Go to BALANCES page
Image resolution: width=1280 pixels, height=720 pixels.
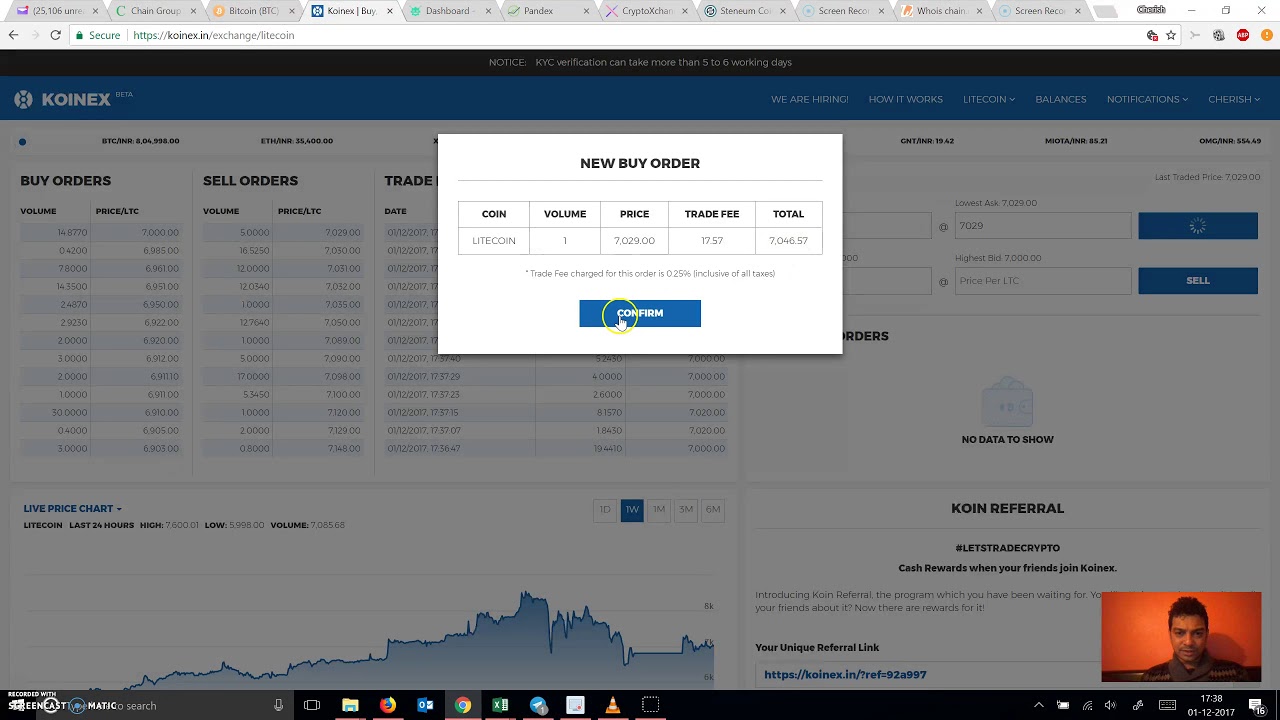point(1060,99)
